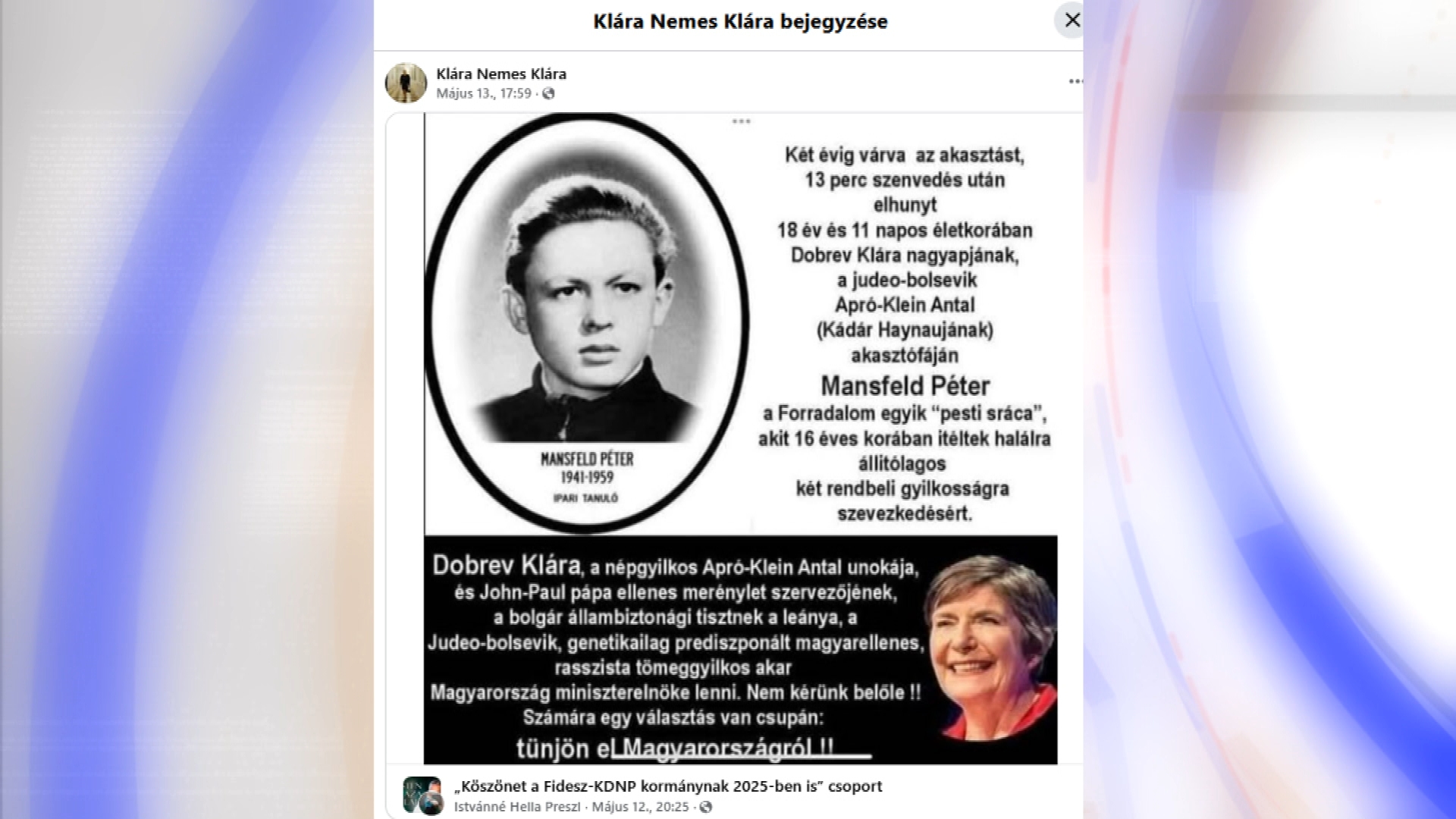
Task: Click the underlined tünjön el Magyarországról line
Action: point(693,748)
